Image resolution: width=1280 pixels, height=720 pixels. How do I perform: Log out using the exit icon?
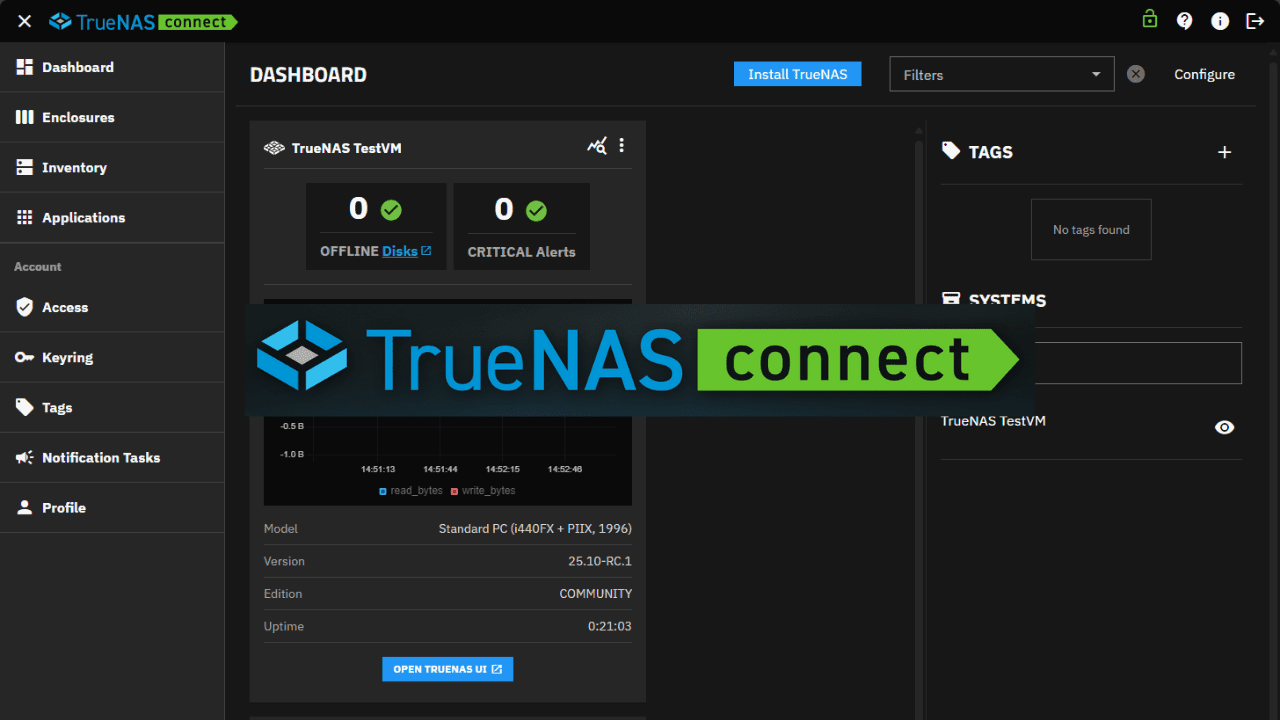click(1255, 21)
